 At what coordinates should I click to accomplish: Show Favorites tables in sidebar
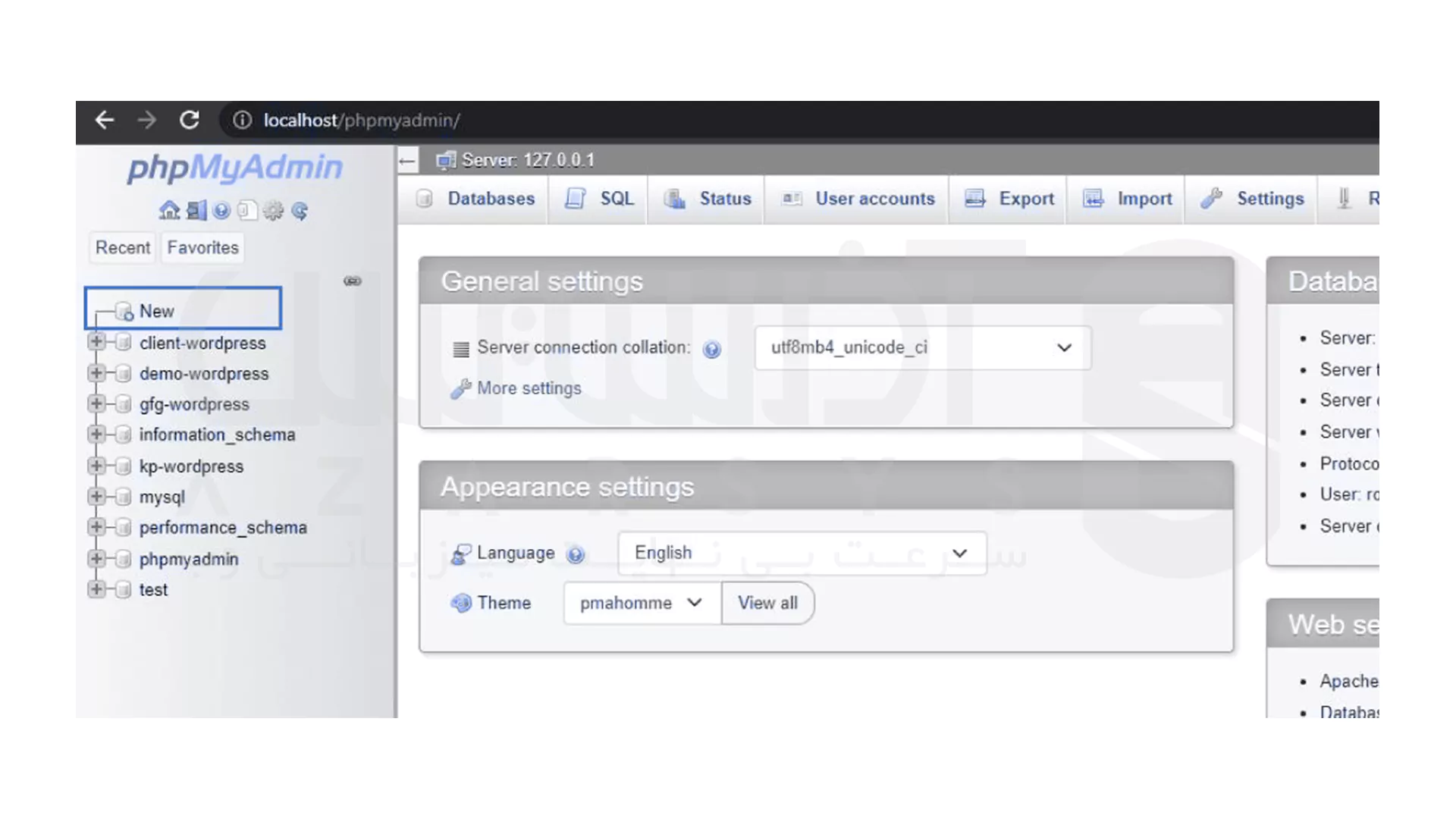click(203, 248)
